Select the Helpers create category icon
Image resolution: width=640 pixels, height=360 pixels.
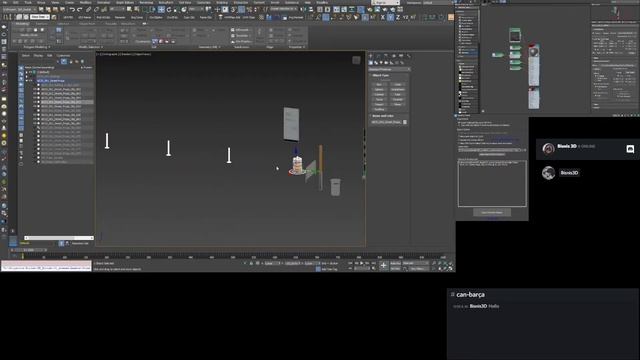click(x=392, y=63)
